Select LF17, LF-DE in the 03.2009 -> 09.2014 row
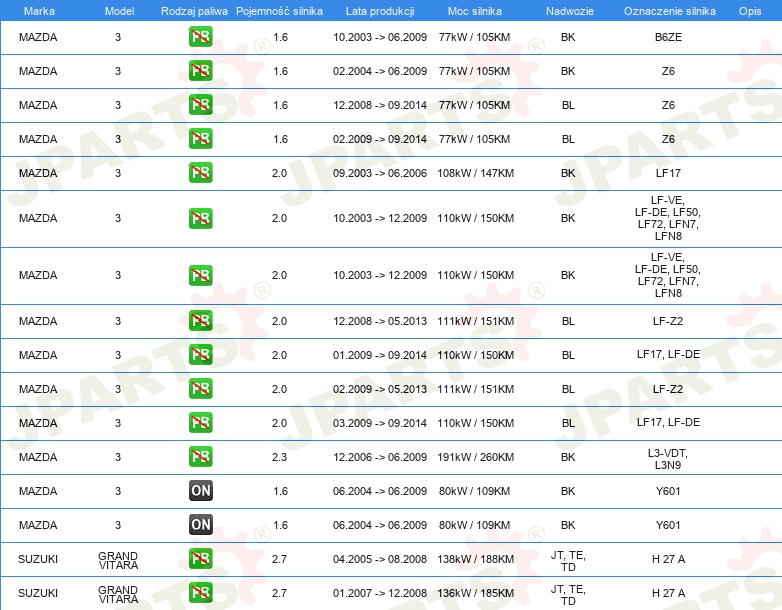The image size is (782, 610). click(x=668, y=422)
